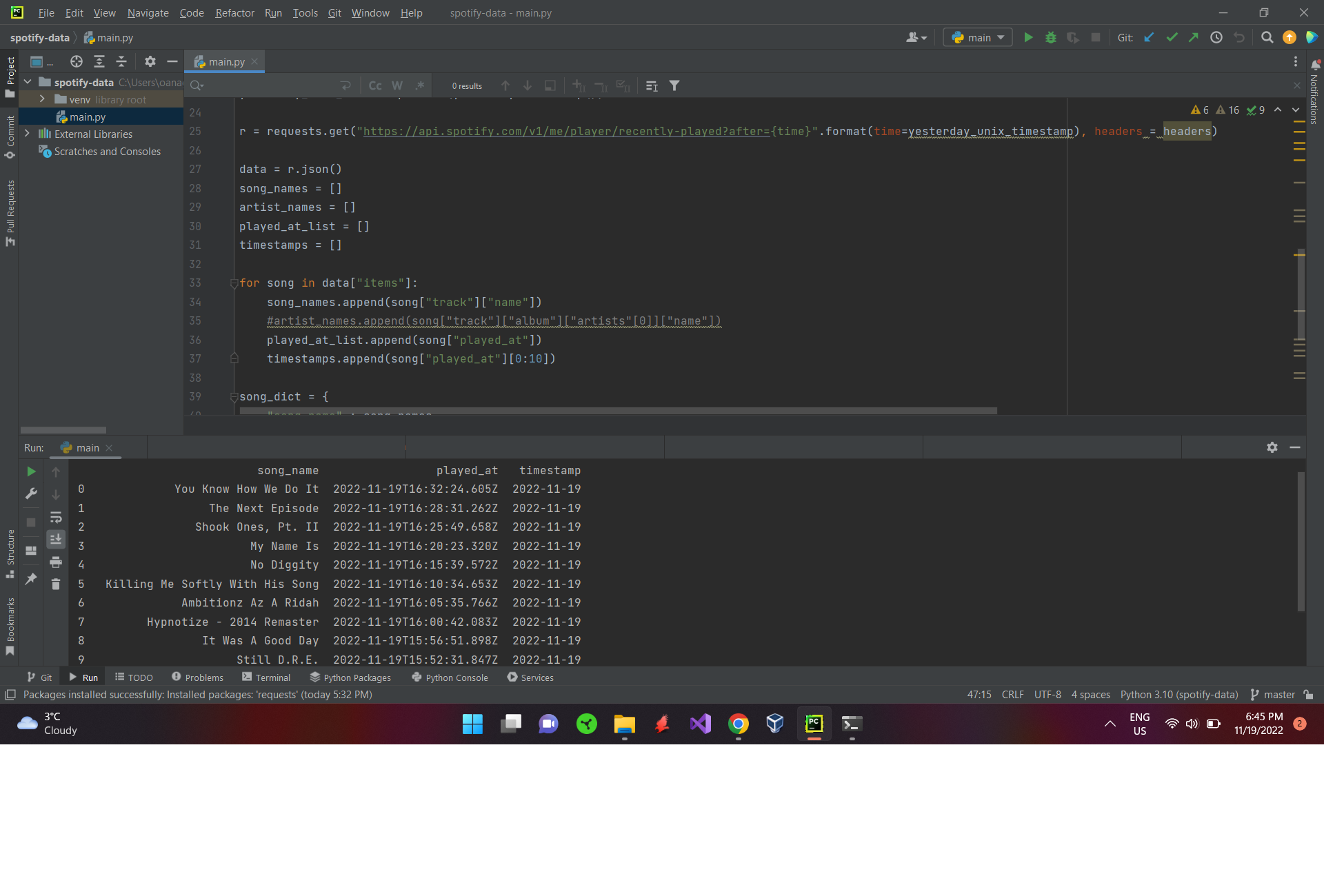This screenshot has height=896, width=1324.
Task: Commit changes with the Git checkmark icon
Action: point(1172,37)
